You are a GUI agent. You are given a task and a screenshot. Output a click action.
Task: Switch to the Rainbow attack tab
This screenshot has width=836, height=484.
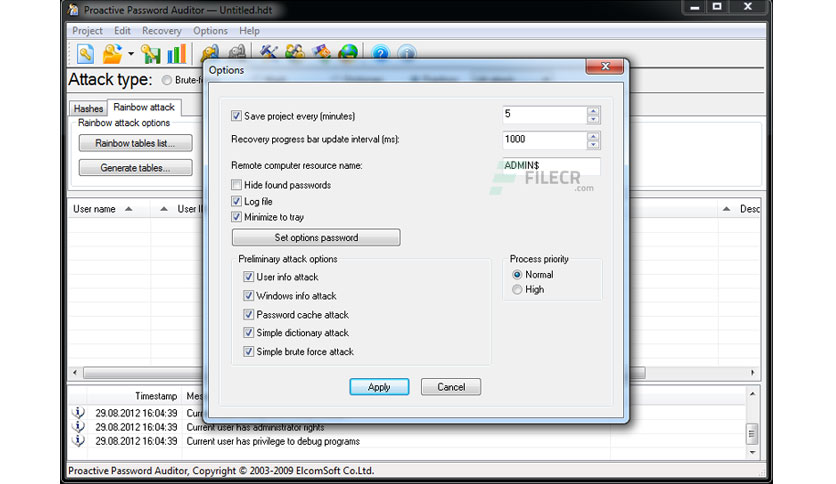click(144, 107)
